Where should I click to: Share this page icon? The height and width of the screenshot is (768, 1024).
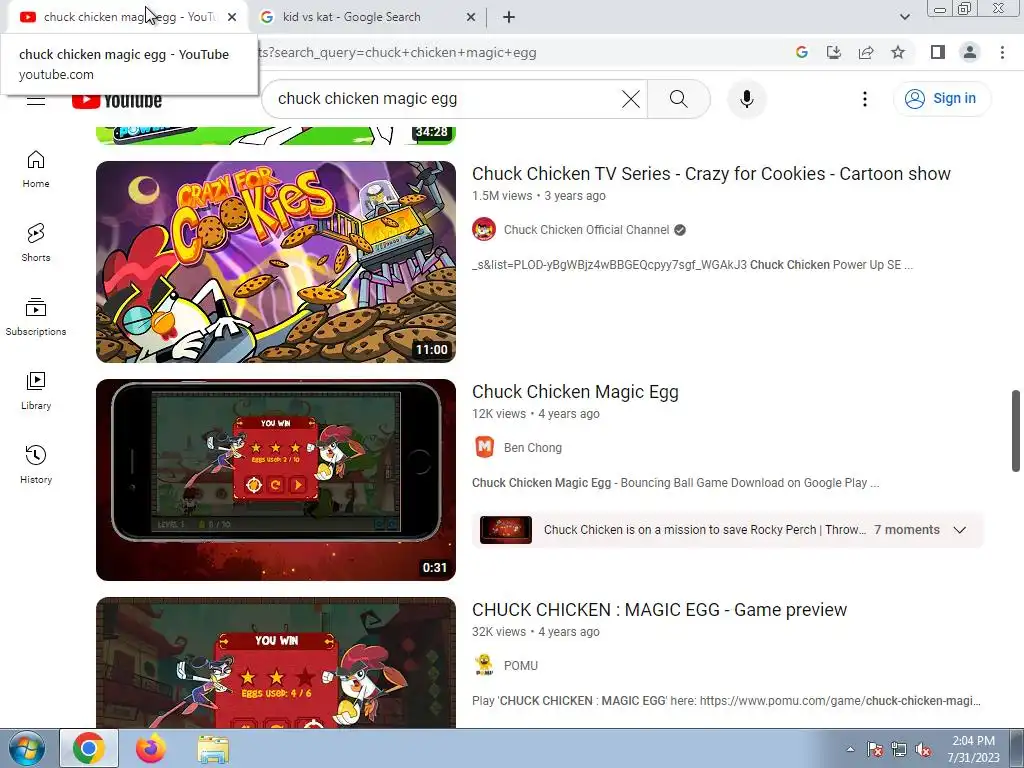coord(866,52)
